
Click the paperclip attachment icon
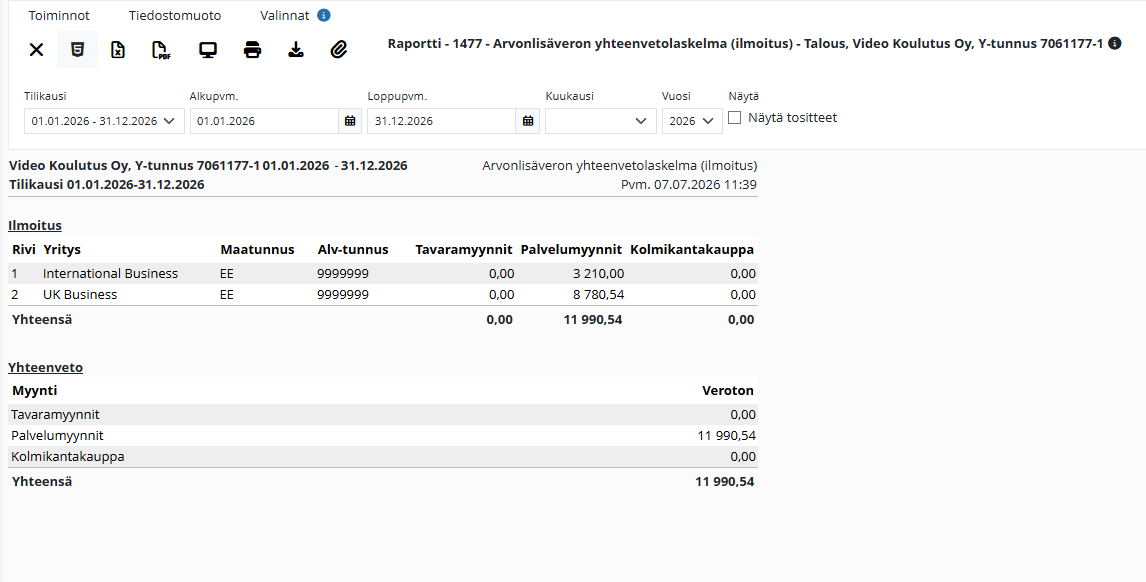tap(338, 50)
